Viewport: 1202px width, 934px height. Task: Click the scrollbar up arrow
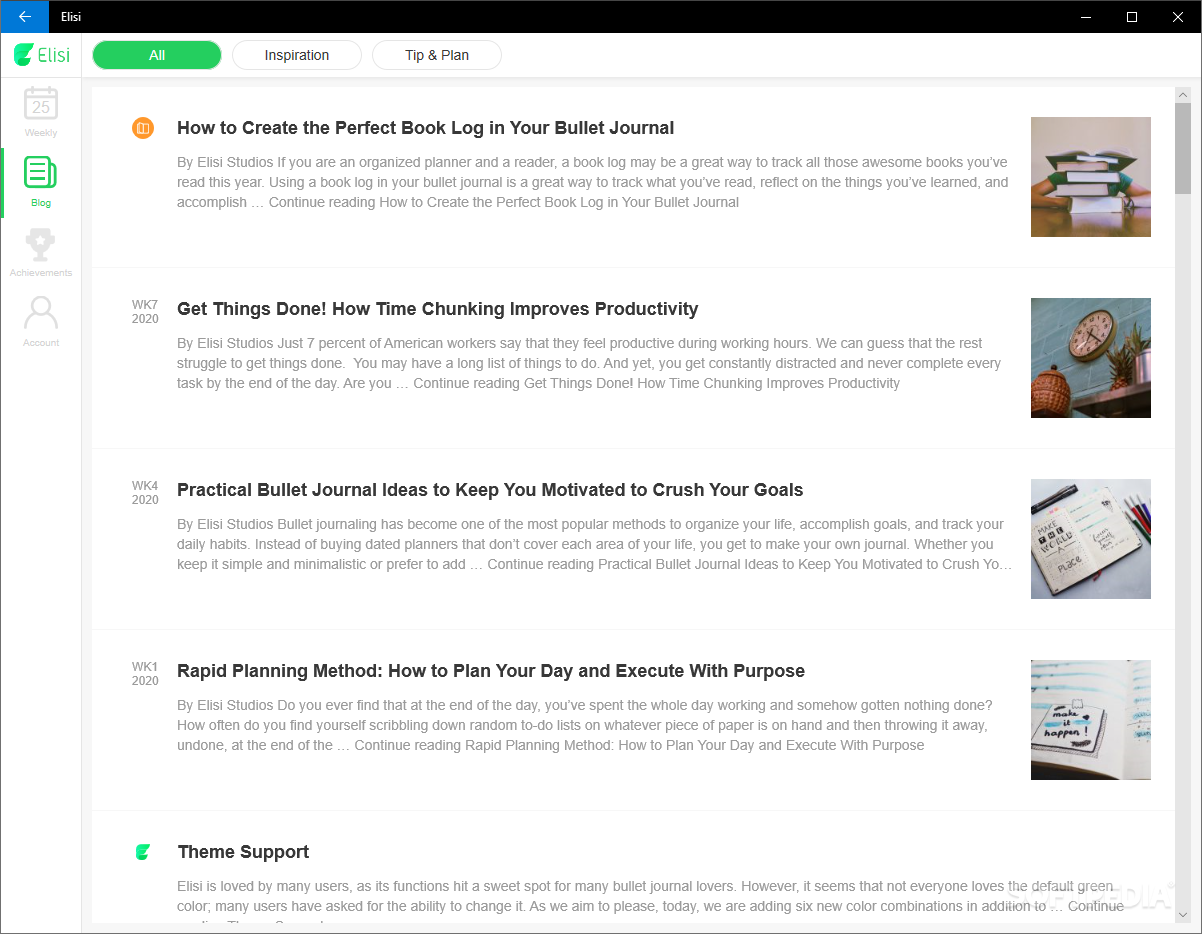(1183, 95)
